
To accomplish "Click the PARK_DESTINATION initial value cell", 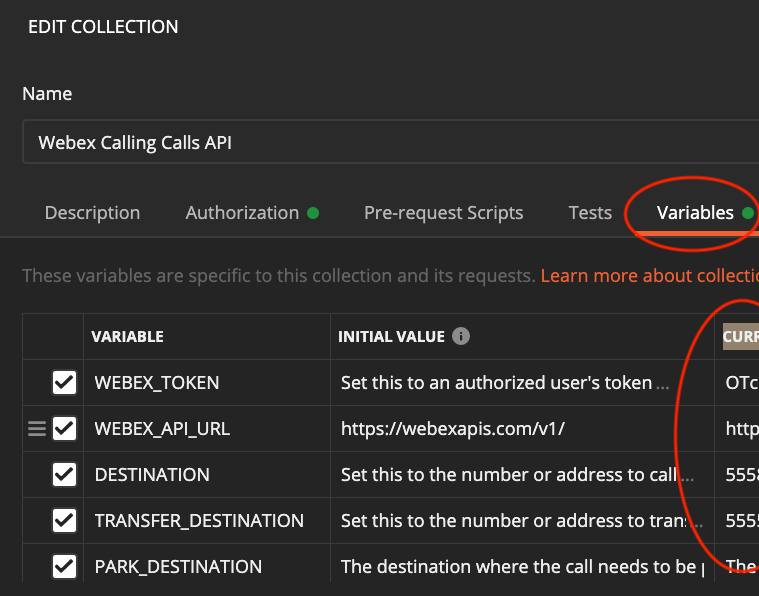I will coord(522,565).
